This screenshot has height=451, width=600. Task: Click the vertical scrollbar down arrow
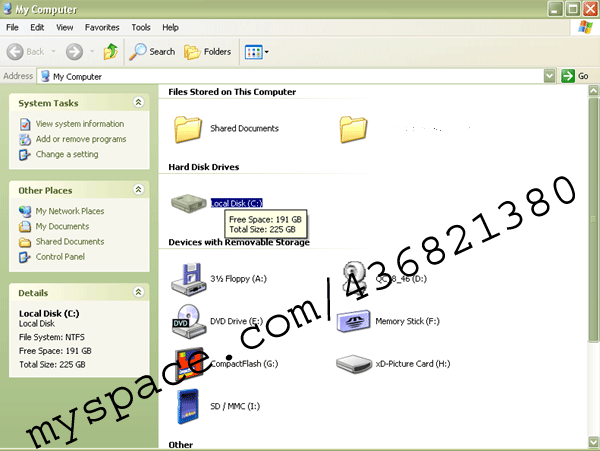tap(593, 442)
